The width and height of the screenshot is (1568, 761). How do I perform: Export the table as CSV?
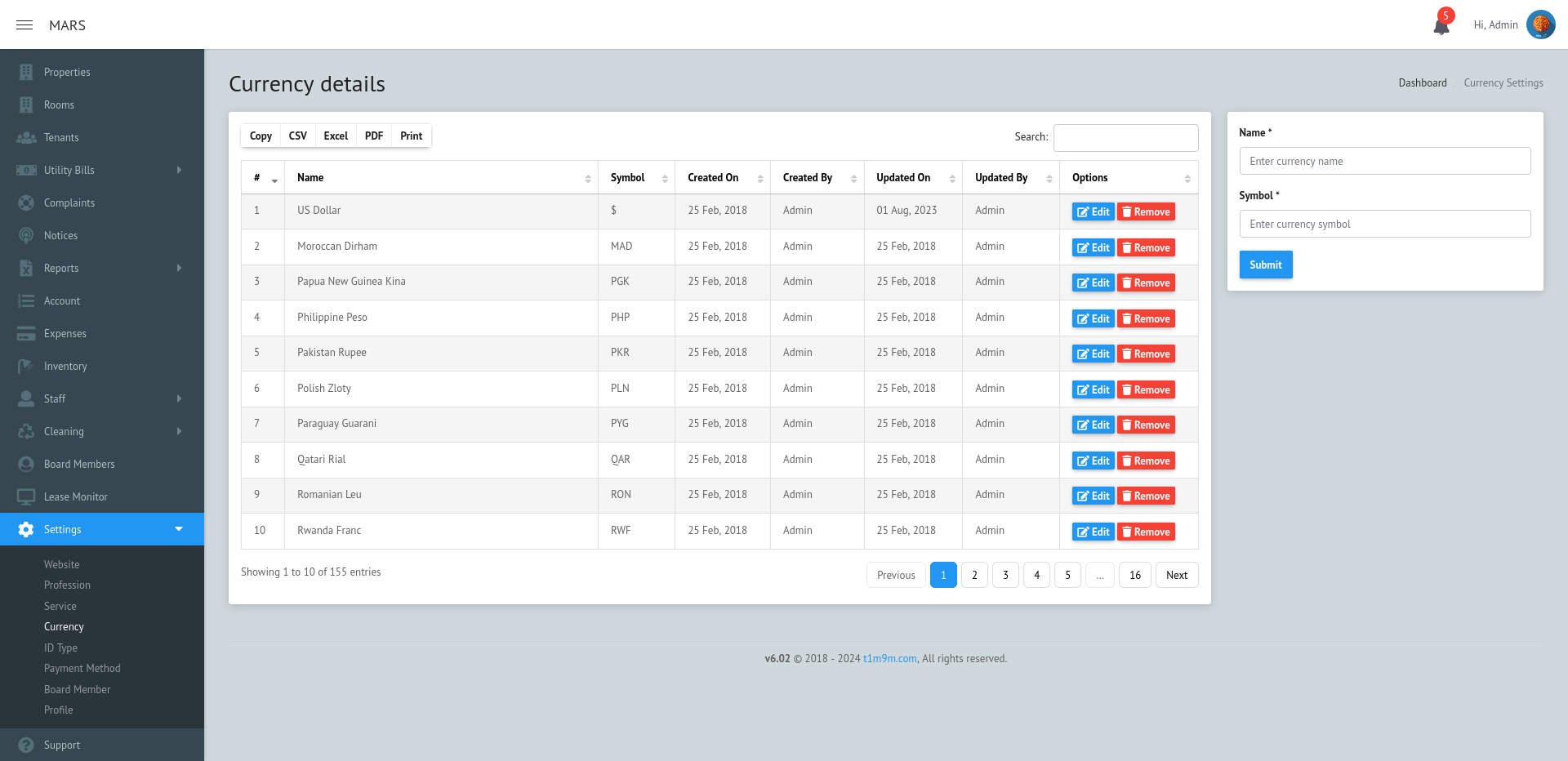click(x=298, y=136)
